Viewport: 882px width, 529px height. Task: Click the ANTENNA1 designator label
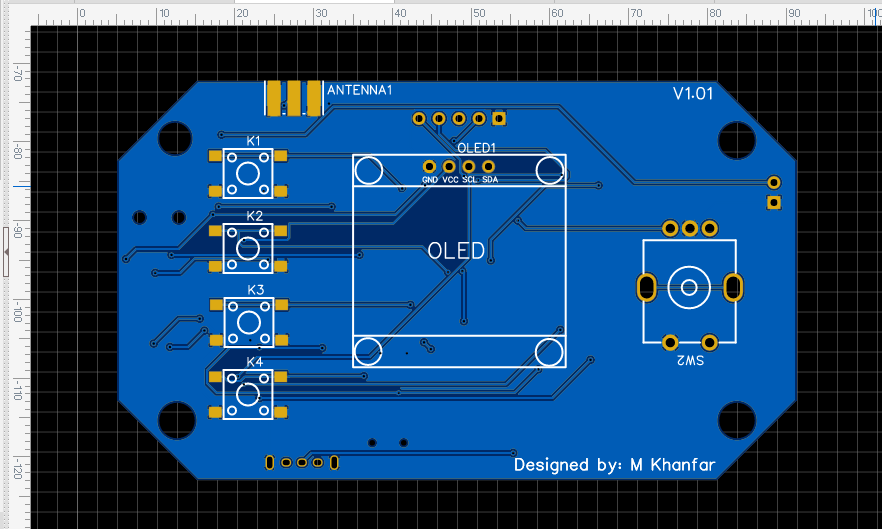(x=359, y=90)
